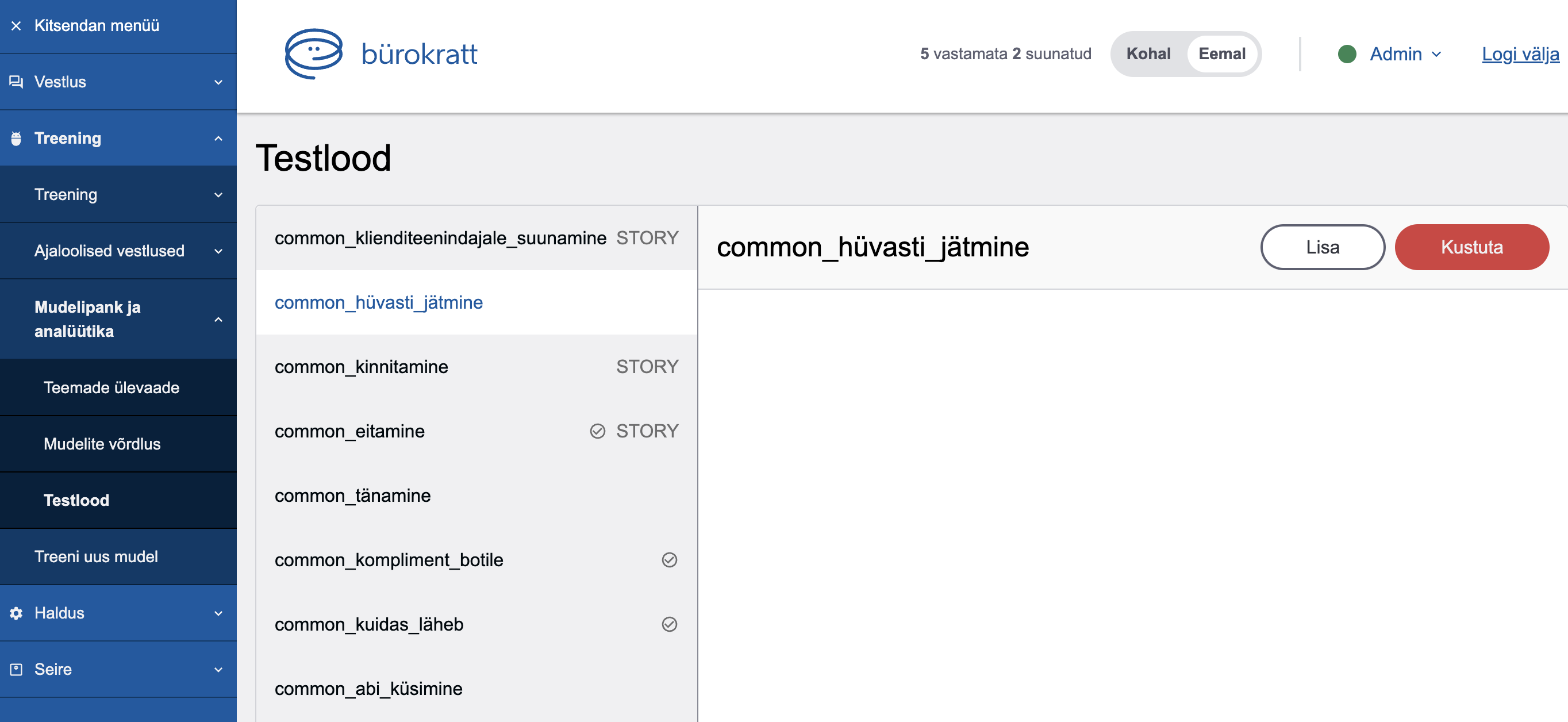Screen dimensions: 1568x722
Task: Expand the Haldus menu chevron
Action: 218,613
